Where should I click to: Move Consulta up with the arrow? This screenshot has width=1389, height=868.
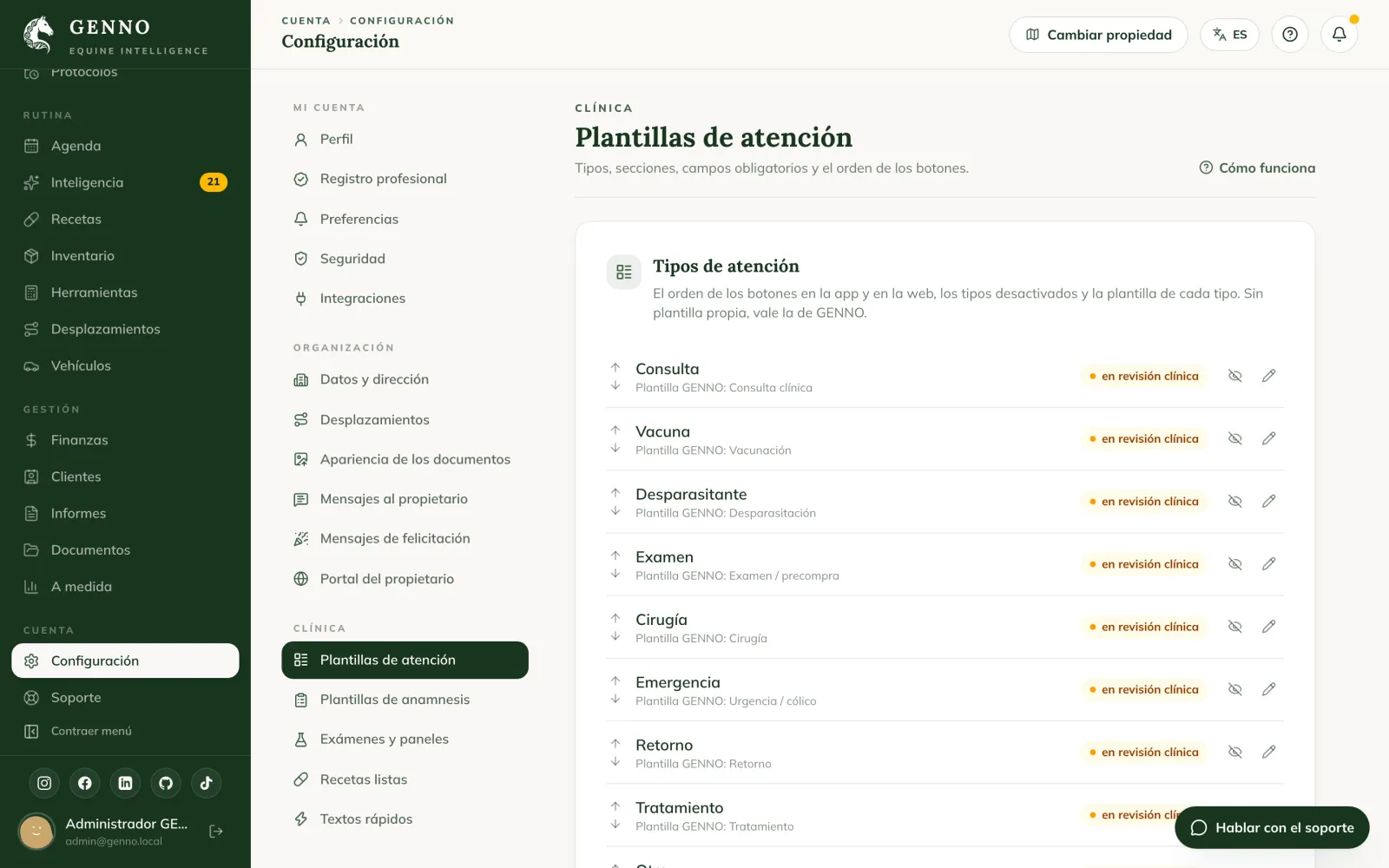click(x=616, y=367)
